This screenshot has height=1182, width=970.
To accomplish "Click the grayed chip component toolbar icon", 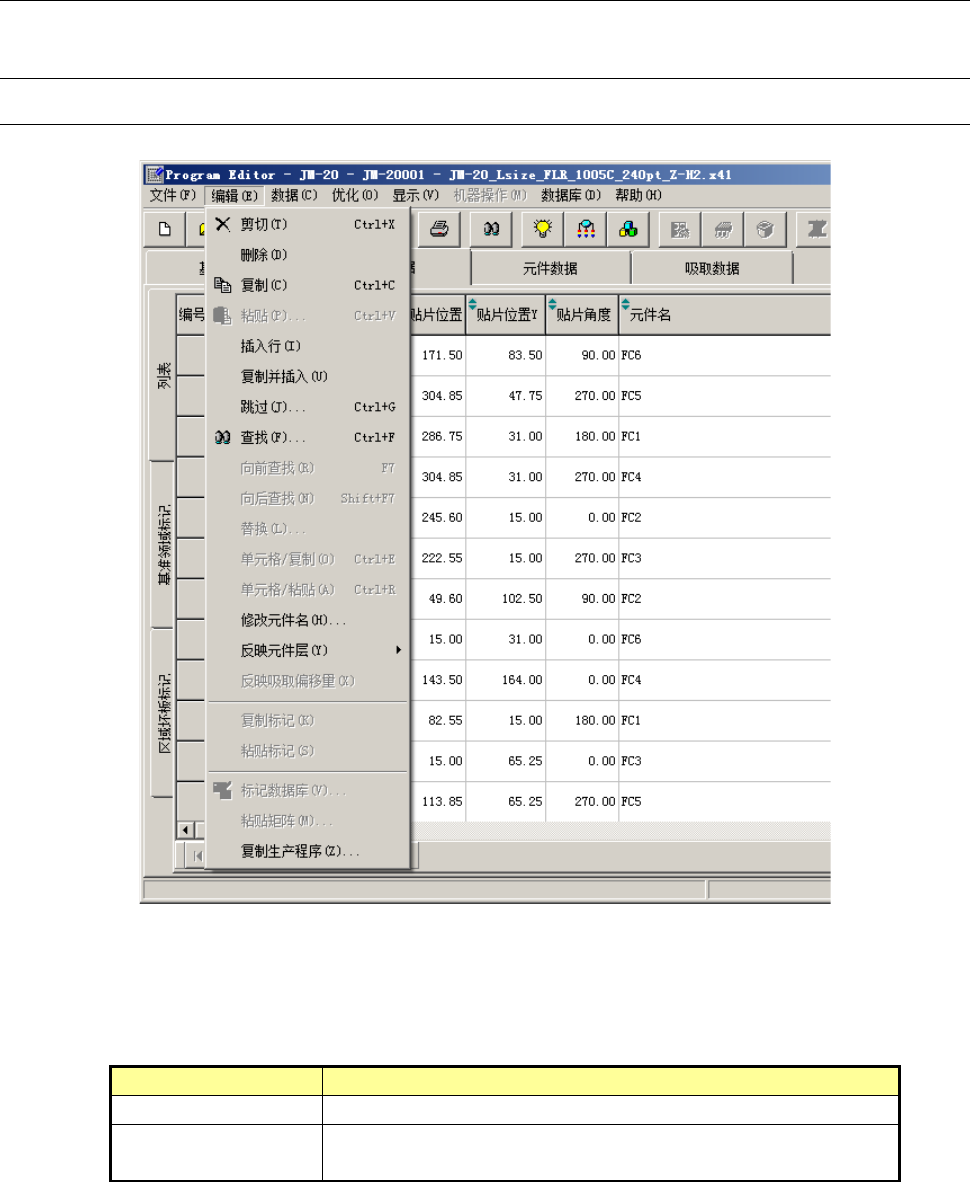I will point(723,229).
